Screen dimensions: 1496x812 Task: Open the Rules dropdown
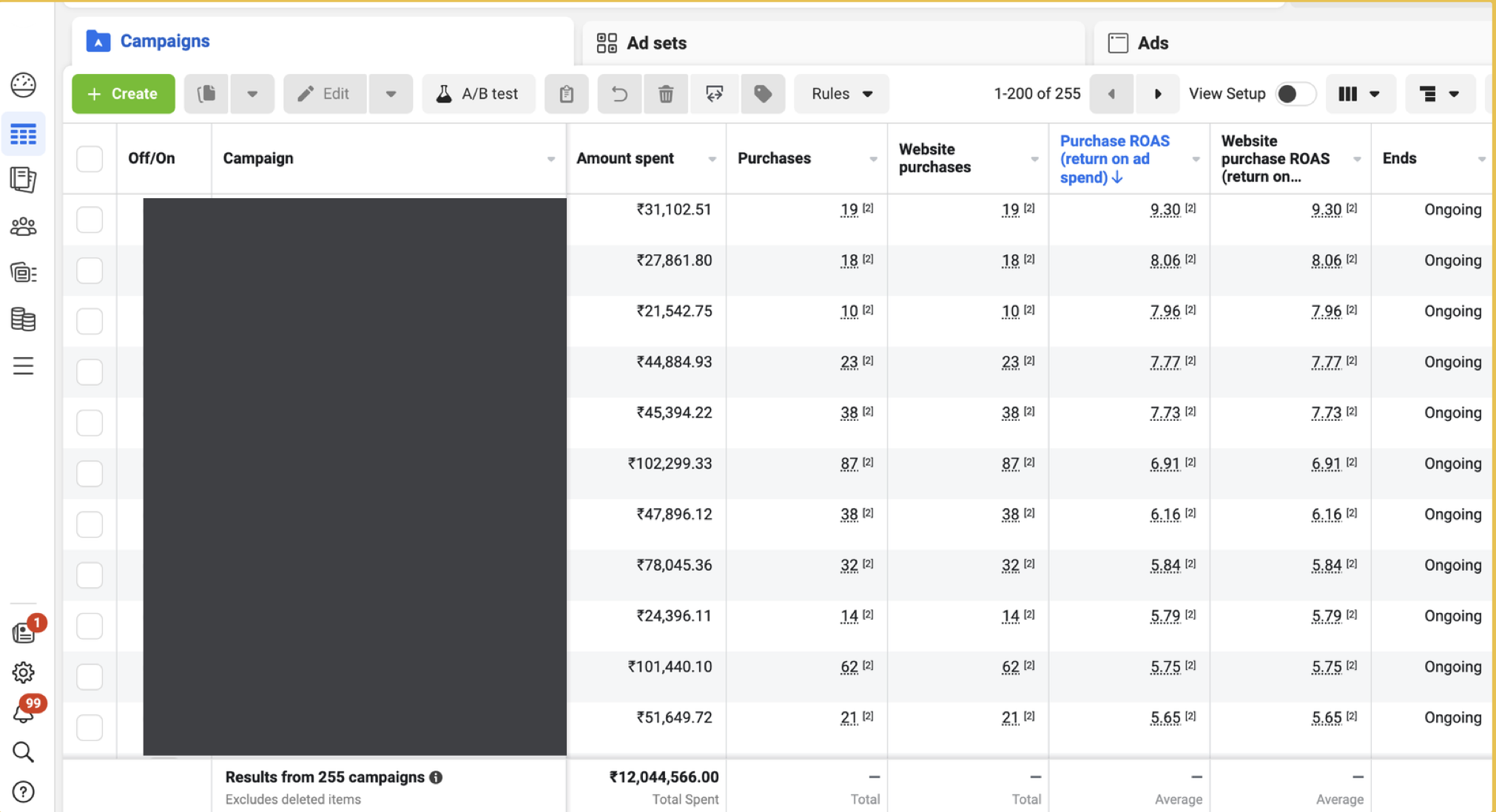(x=842, y=94)
